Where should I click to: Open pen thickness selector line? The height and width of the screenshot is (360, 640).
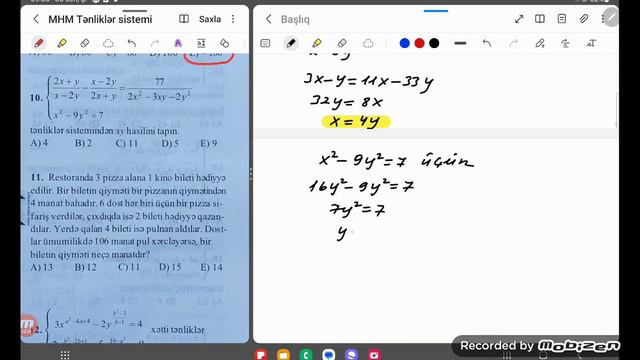(x=460, y=43)
